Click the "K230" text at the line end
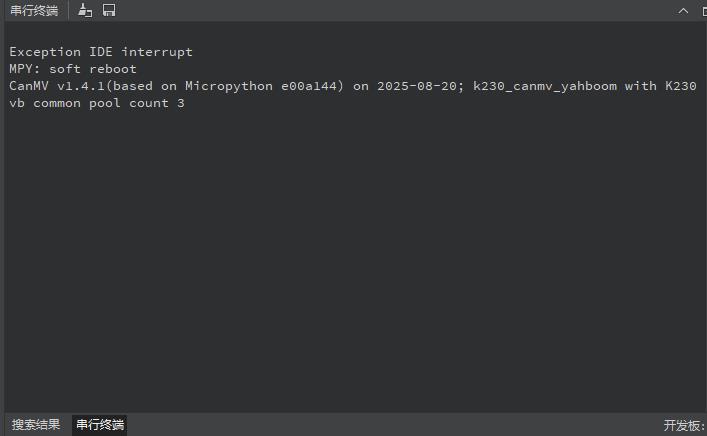 (x=680, y=86)
